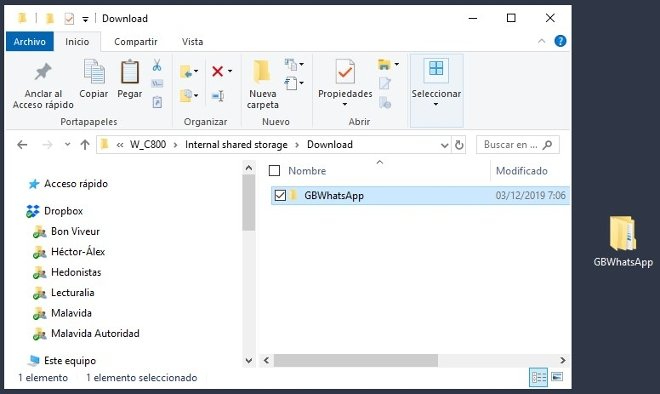
Task: Select Acceso rápido in navigation pane
Action: click(x=76, y=184)
